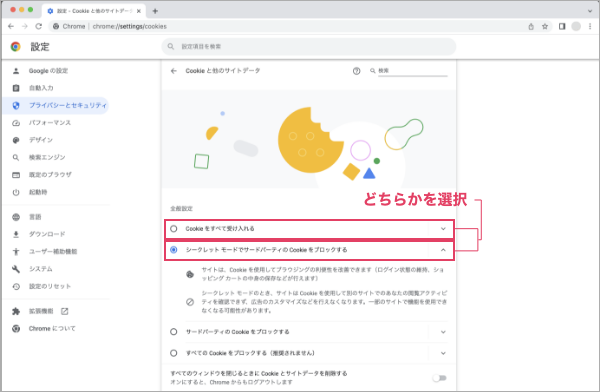Viewport: 600px width, 392px height.
Task: Expand すべての Cookie をブロックする chevron
Action: pos(443,353)
